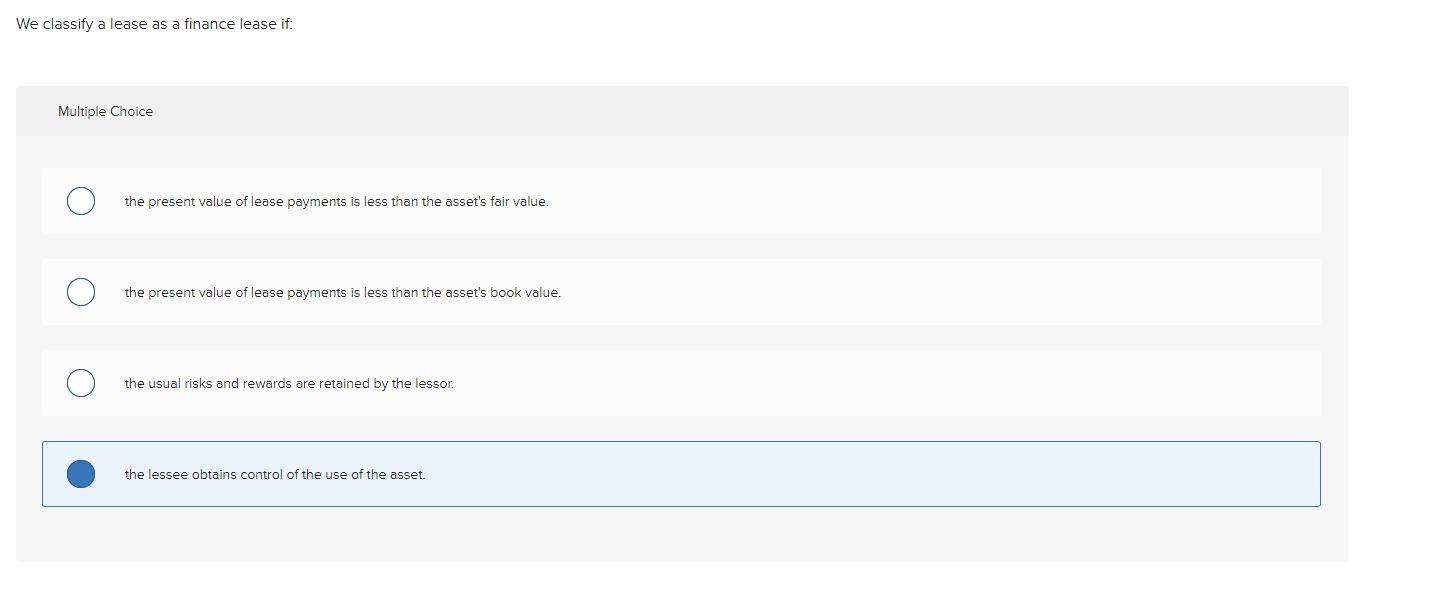The image size is (1445, 595).
Task: Click text 'the usual risks and rewards are retained'
Action: pyautogui.click(x=289, y=384)
